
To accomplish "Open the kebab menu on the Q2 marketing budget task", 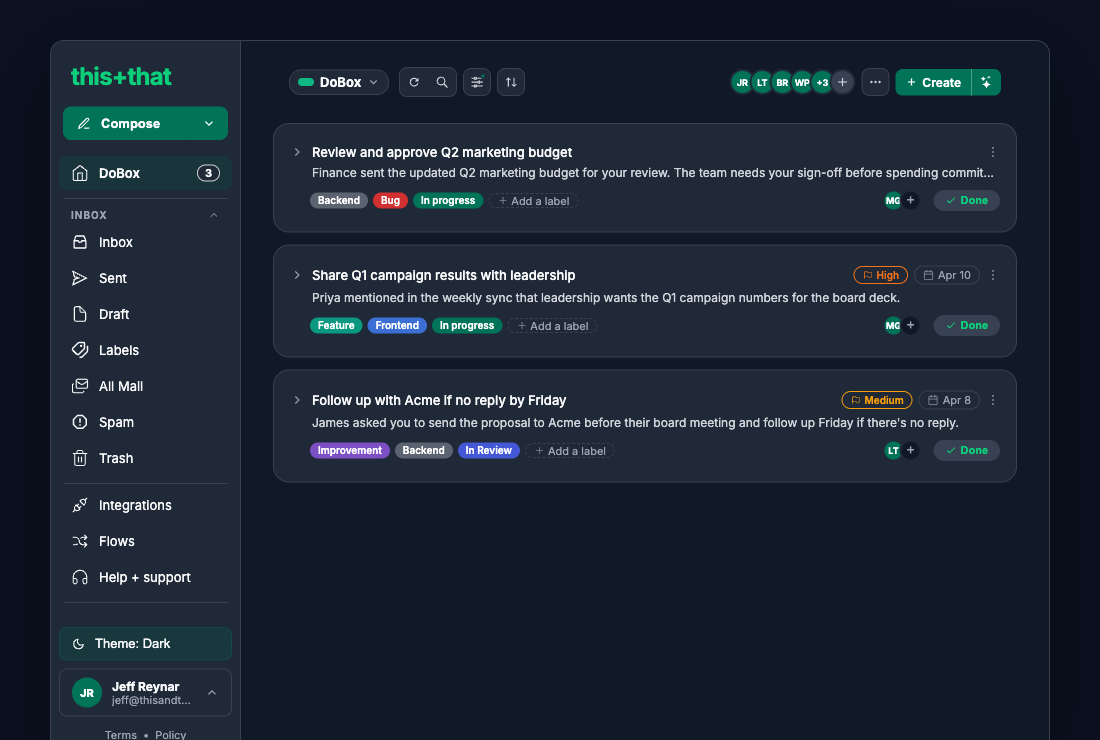I will (x=993, y=152).
